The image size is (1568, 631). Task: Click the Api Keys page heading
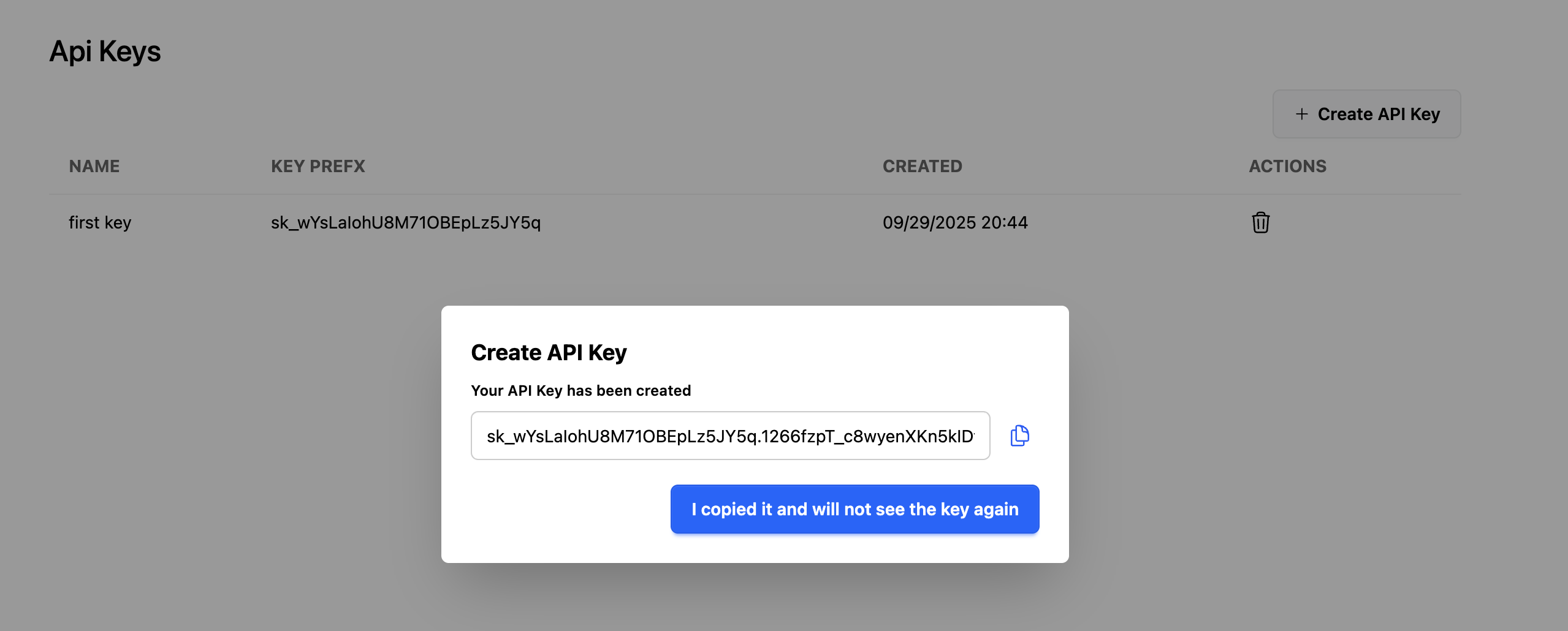point(105,51)
